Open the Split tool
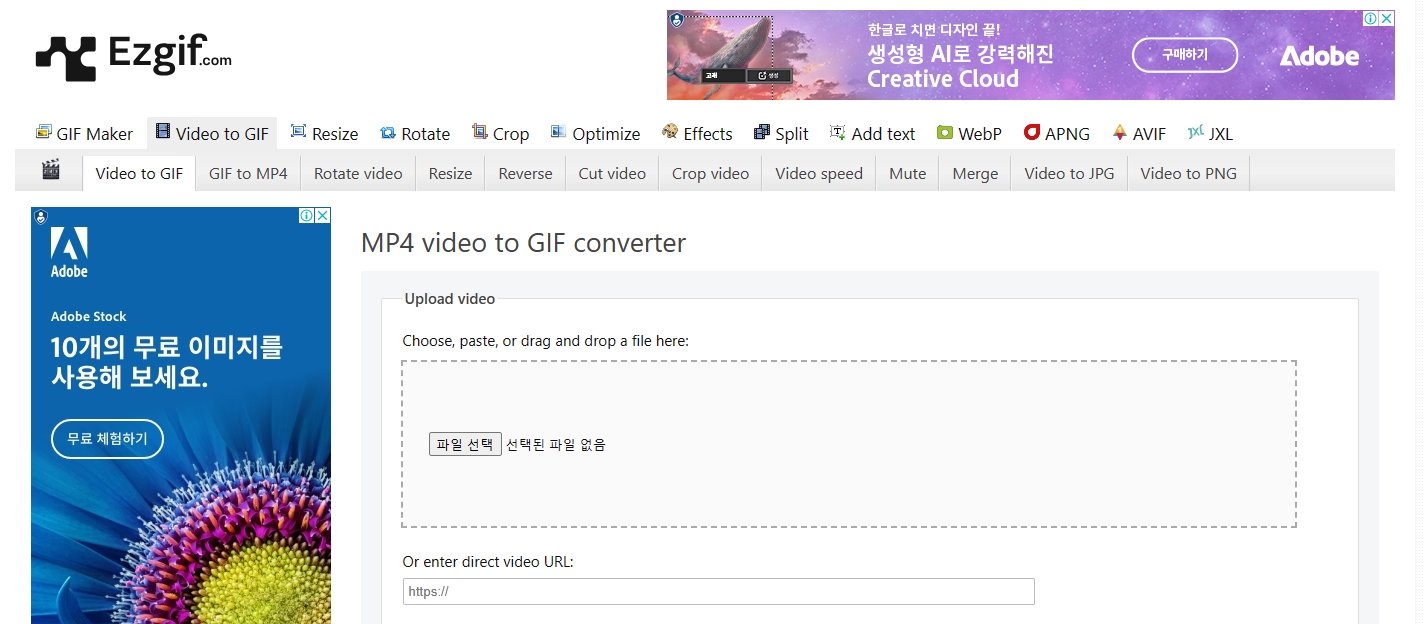This screenshot has height=624, width=1424. coord(781,133)
